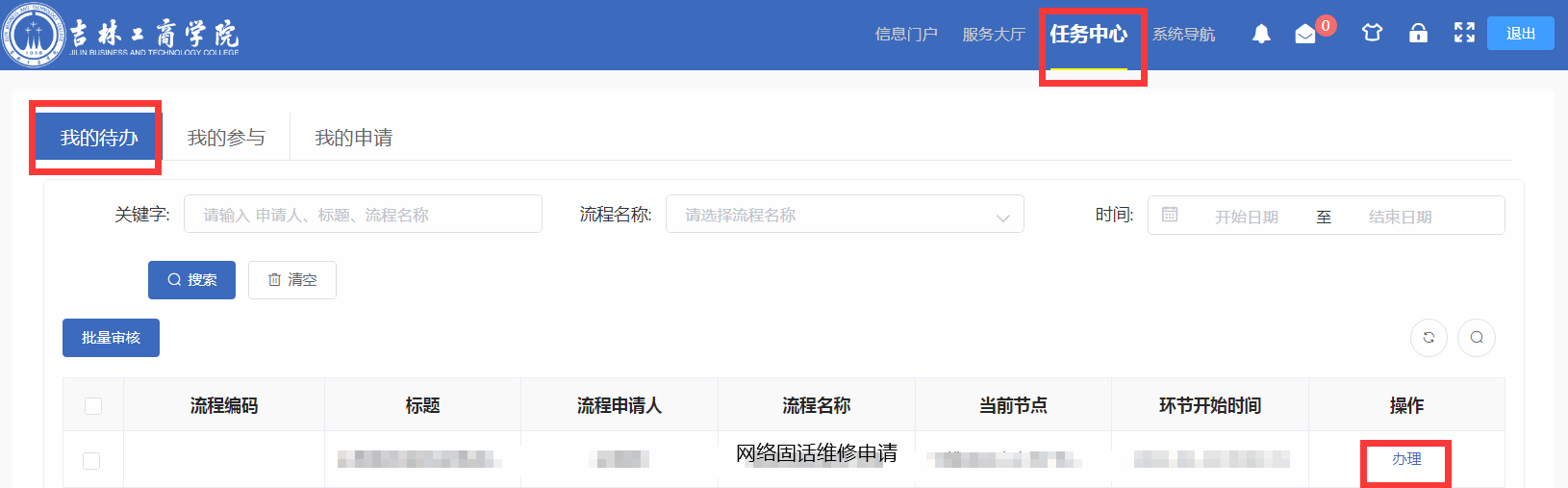Click the notification bell icon
1568x488 pixels.
[x=1261, y=34]
